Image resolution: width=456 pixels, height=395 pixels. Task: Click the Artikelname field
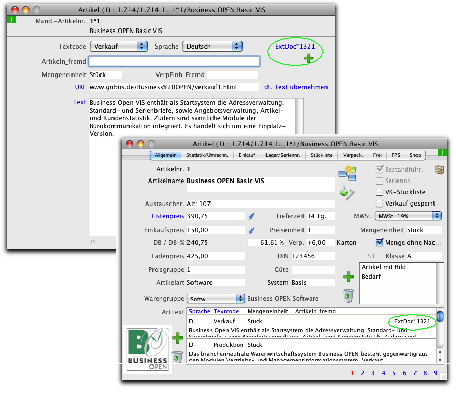coord(261,185)
